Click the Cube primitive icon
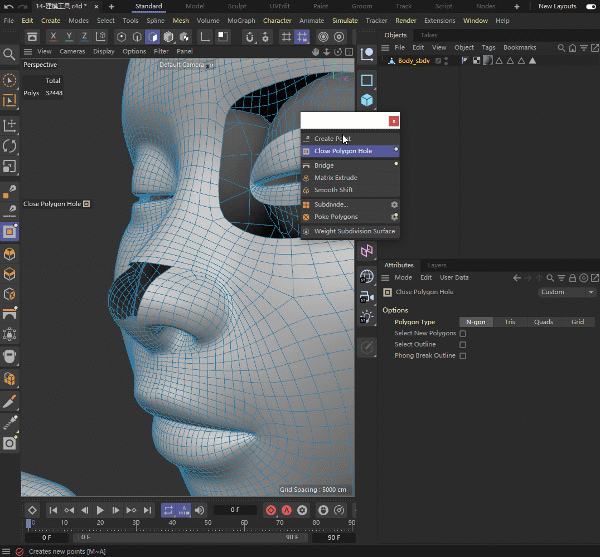 pyautogui.click(x=367, y=101)
